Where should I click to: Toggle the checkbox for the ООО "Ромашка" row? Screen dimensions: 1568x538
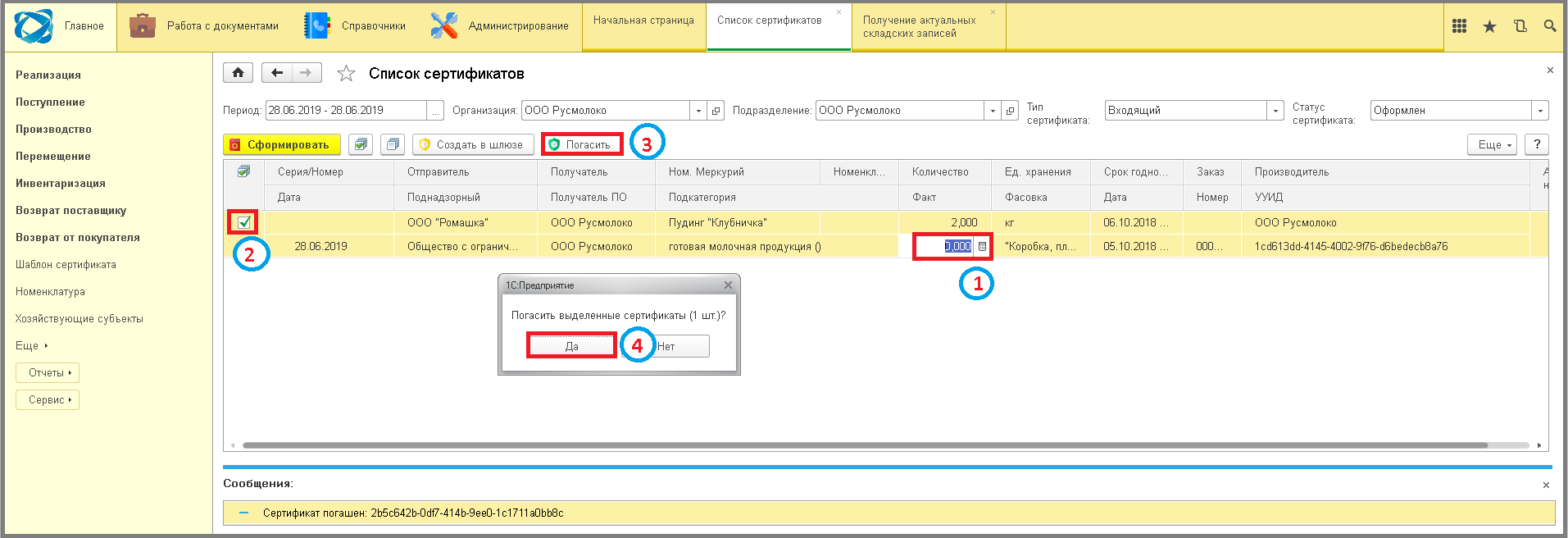(243, 222)
